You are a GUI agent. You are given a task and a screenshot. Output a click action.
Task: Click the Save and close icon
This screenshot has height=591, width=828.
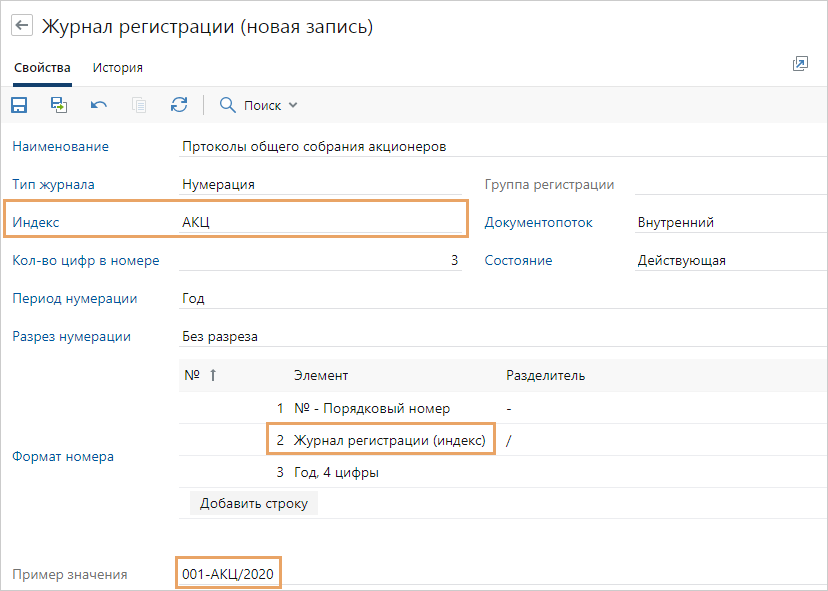tap(59, 105)
